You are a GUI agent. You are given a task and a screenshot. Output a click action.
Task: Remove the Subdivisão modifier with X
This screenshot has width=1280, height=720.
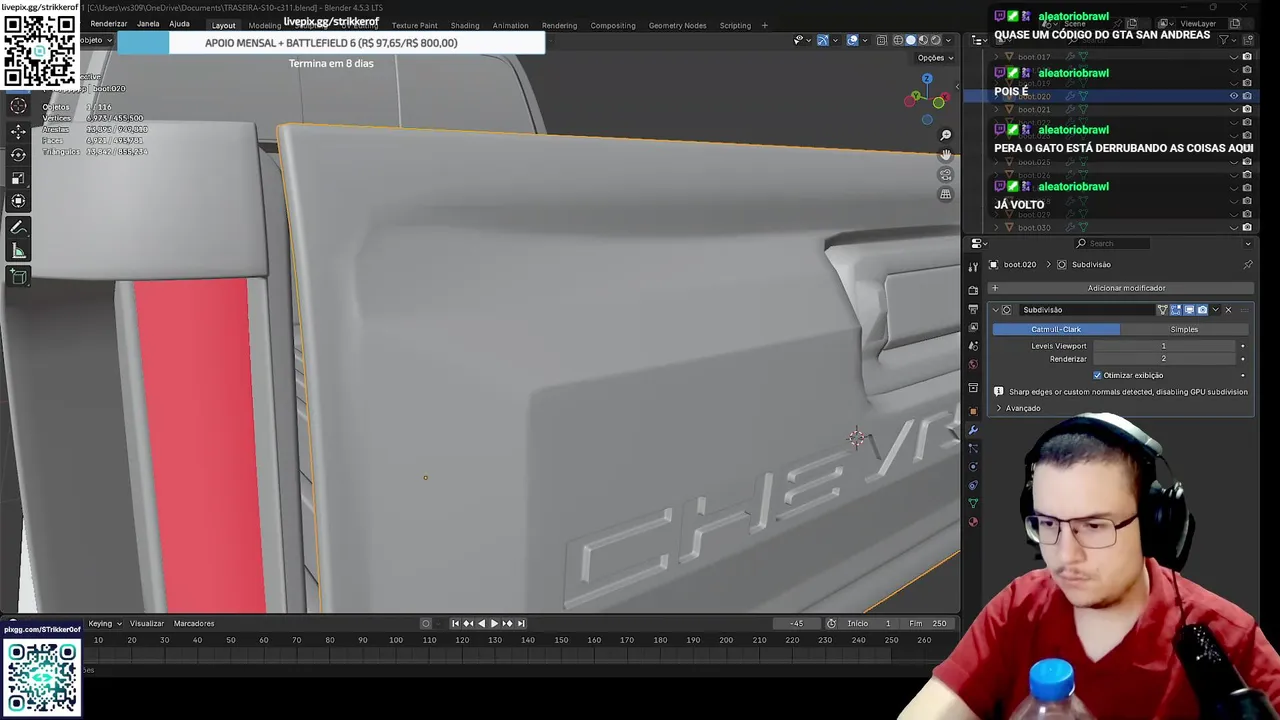click(x=1228, y=310)
